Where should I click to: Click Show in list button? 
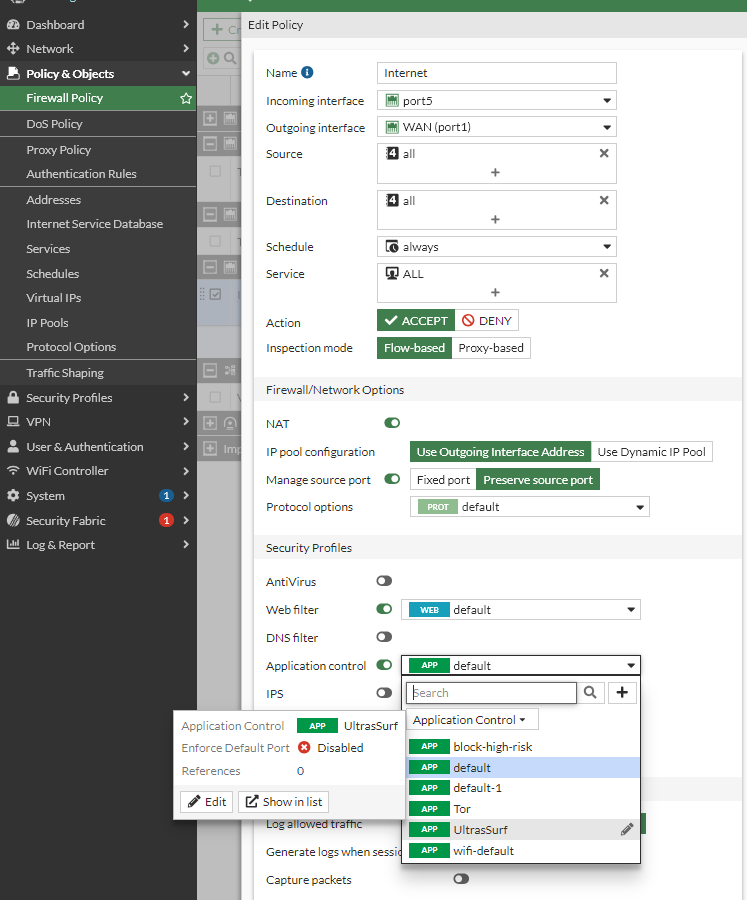click(284, 801)
